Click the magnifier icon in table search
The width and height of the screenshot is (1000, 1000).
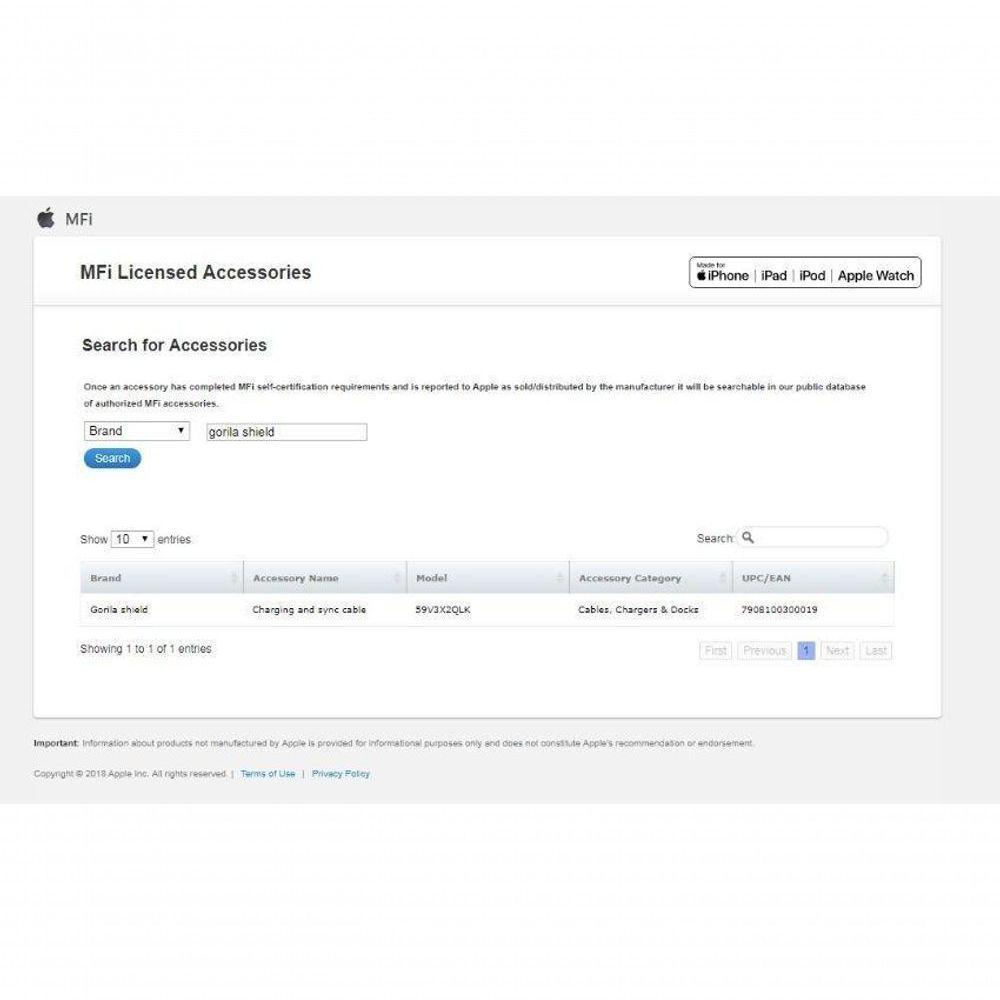tap(748, 538)
